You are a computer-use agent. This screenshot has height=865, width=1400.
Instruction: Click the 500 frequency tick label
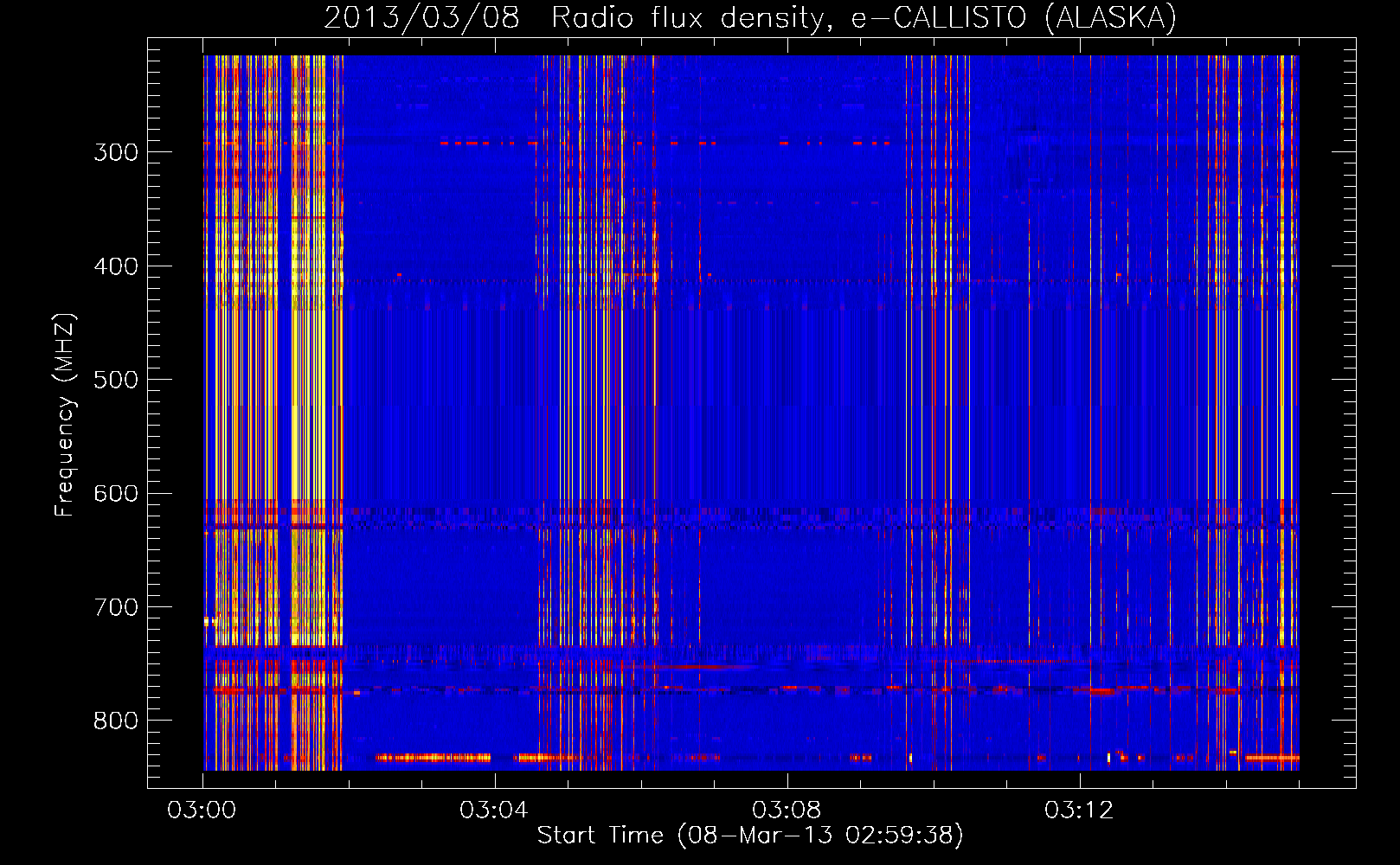(116, 380)
